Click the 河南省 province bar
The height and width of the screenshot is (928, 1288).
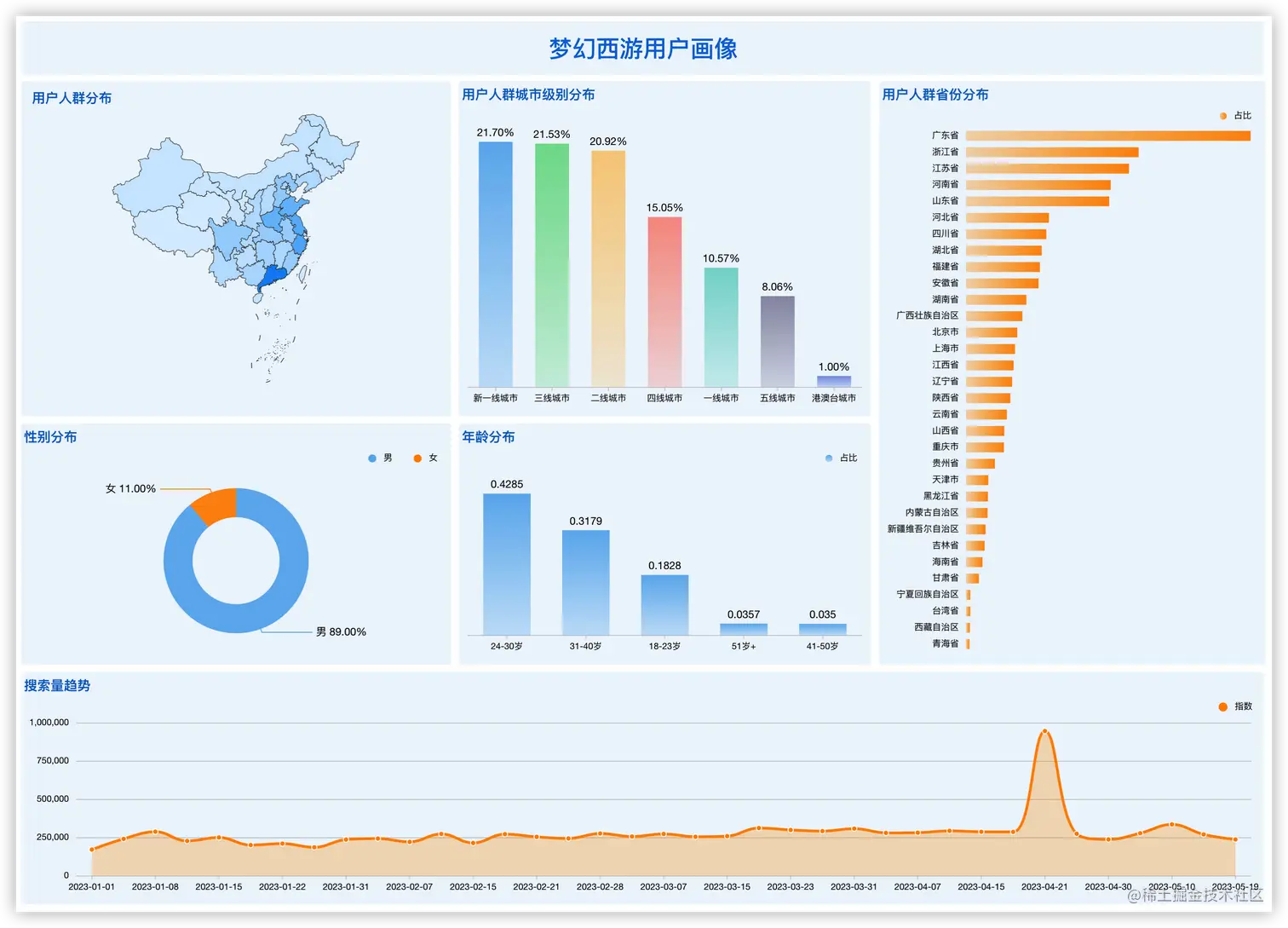[x=1038, y=185]
